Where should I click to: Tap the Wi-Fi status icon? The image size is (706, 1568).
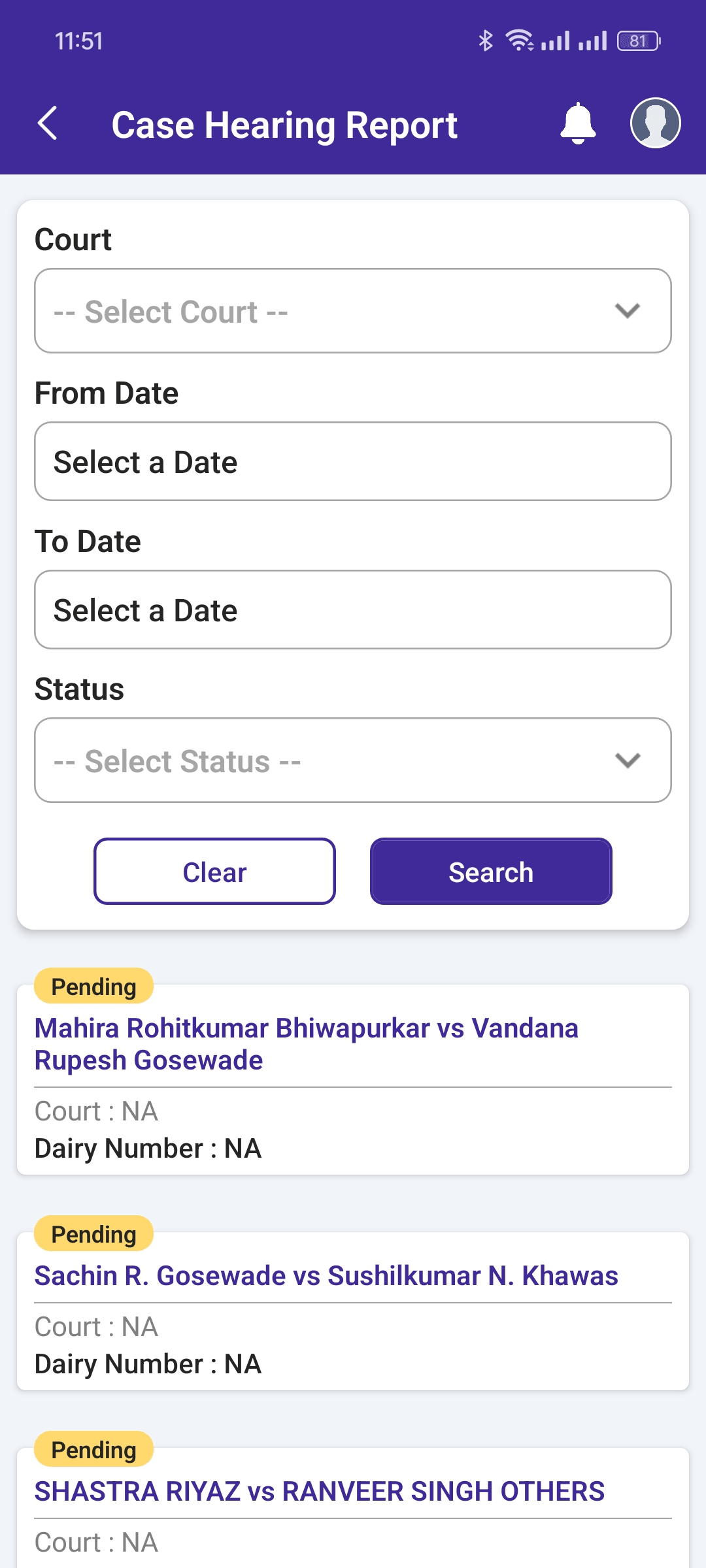click(x=520, y=41)
